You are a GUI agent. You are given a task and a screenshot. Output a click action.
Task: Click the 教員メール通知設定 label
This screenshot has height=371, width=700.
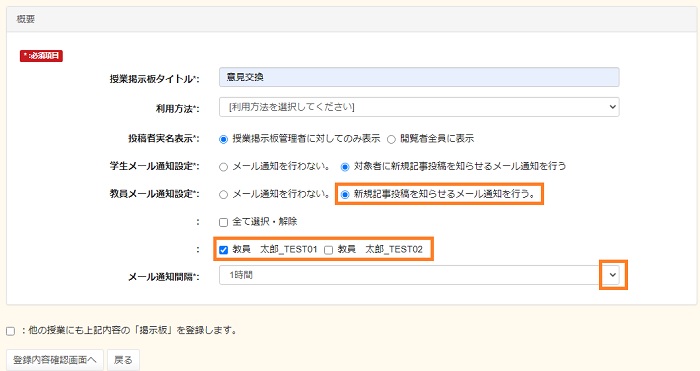tap(154, 194)
